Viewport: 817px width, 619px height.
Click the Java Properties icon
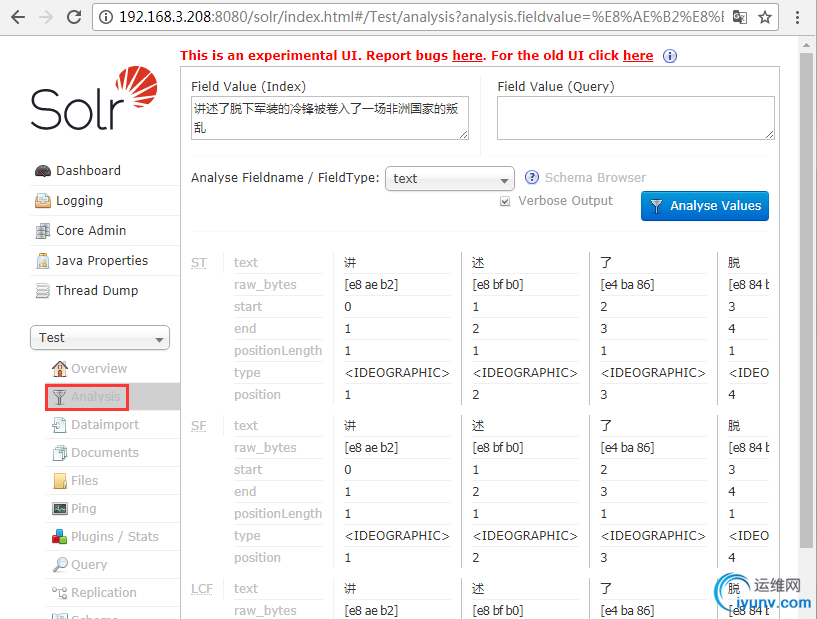pos(43,261)
